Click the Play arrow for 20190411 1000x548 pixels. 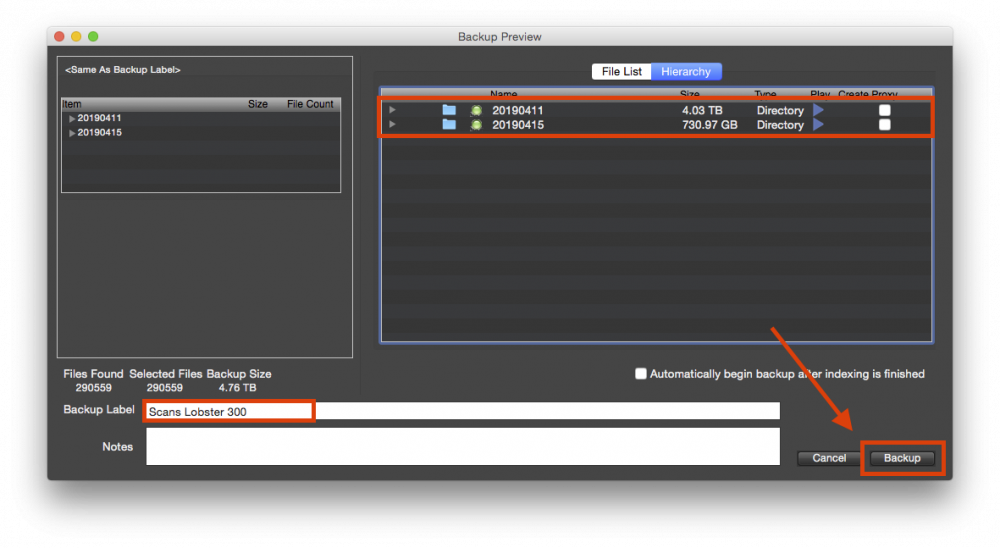[818, 110]
